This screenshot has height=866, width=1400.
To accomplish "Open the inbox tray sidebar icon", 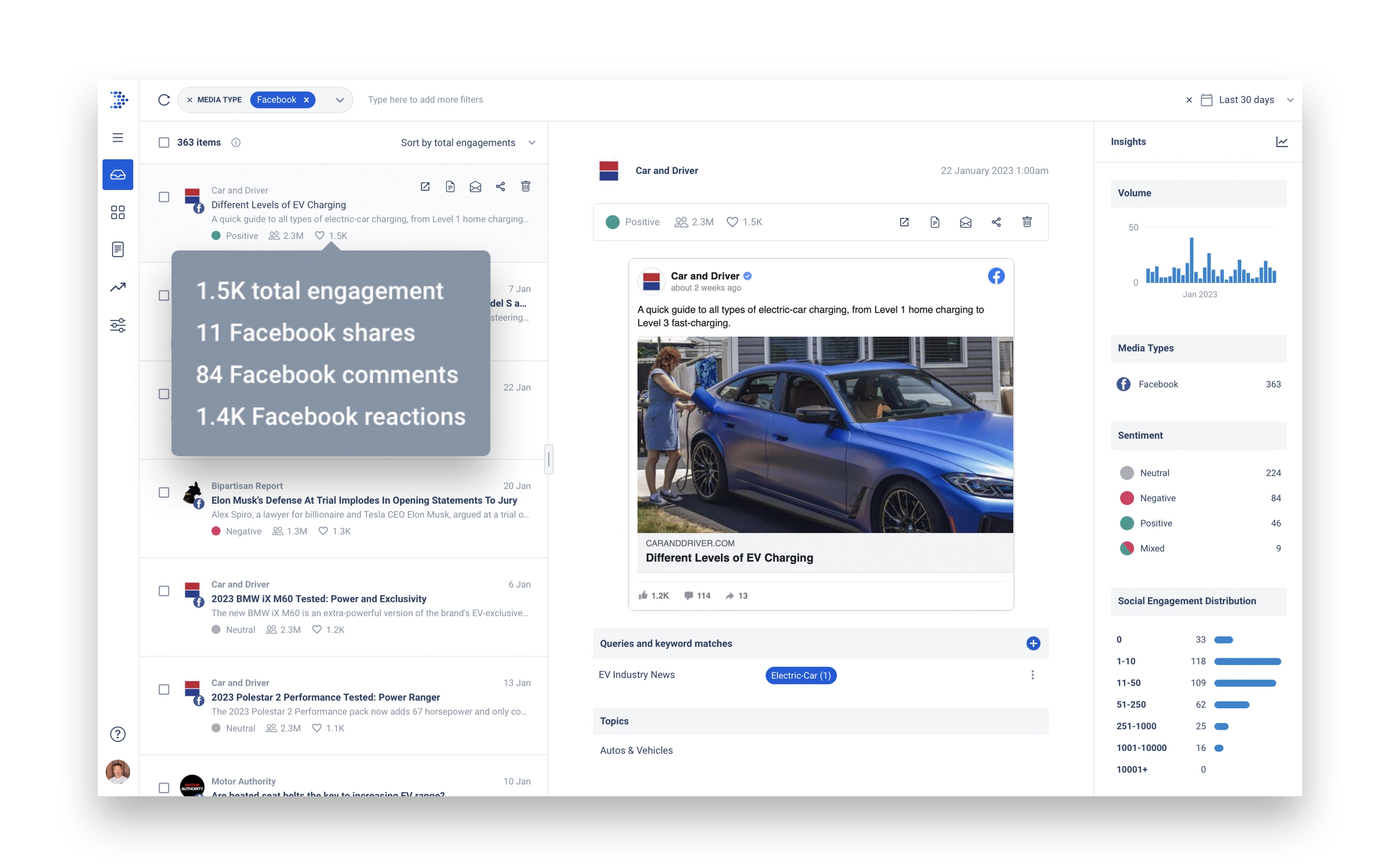I will click(x=118, y=175).
